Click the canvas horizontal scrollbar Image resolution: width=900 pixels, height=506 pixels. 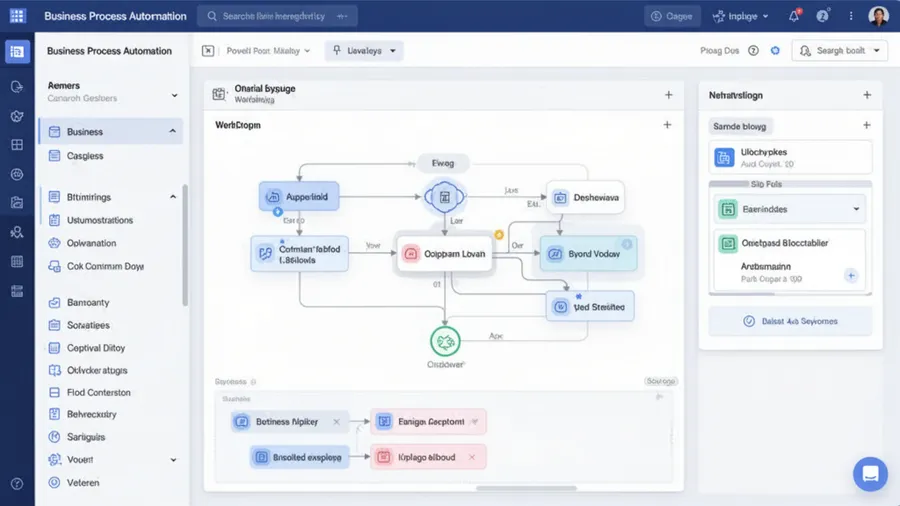point(526,488)
